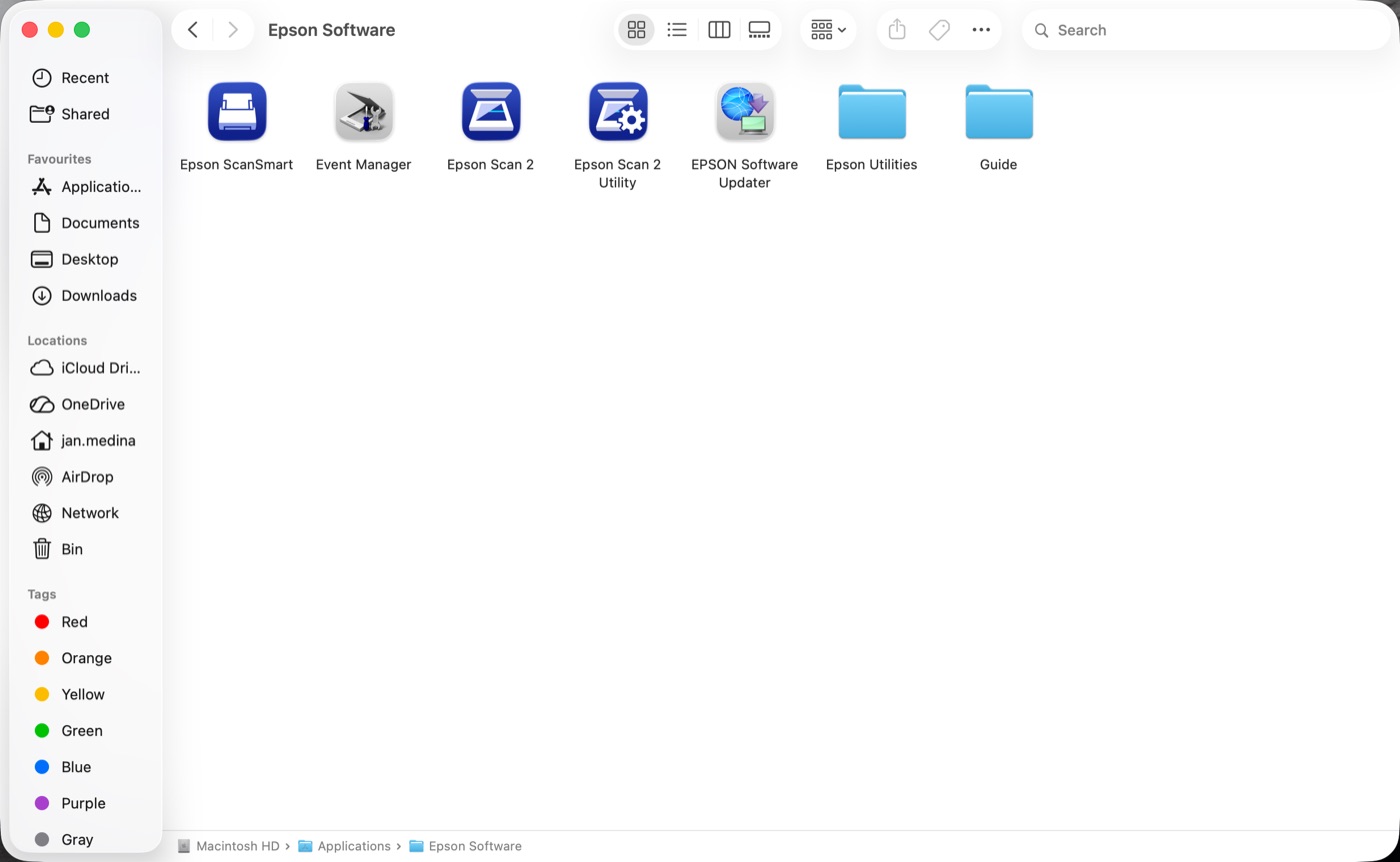
Task: Click the Epson Utilities folder name label
Action: 872,164
